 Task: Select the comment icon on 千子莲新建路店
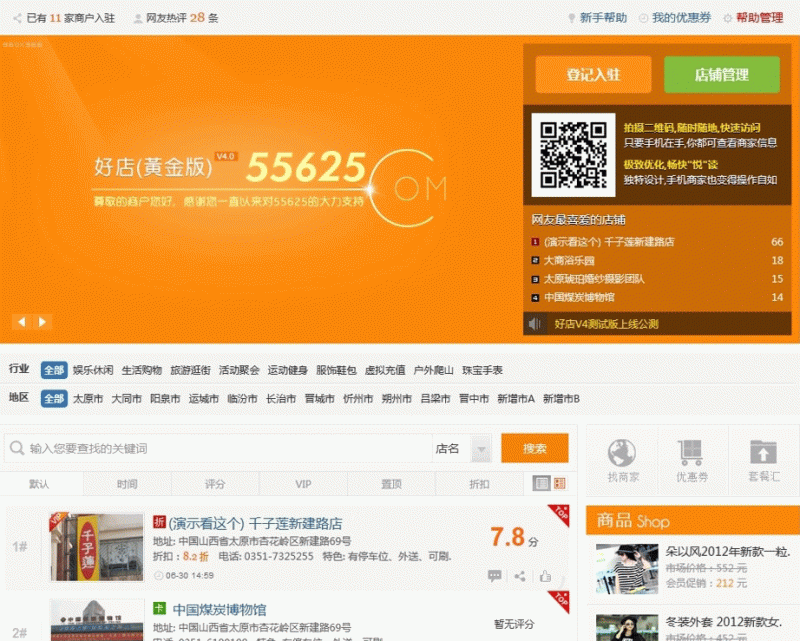click(x=495, y=575)
